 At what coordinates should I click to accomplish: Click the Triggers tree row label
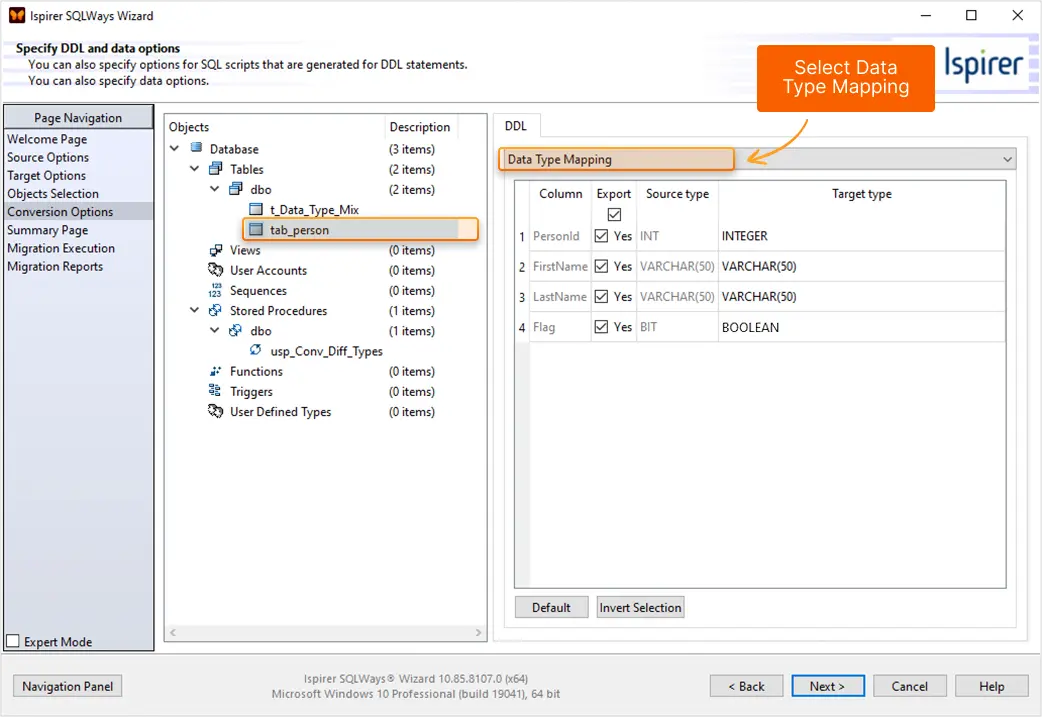[251, 391]
